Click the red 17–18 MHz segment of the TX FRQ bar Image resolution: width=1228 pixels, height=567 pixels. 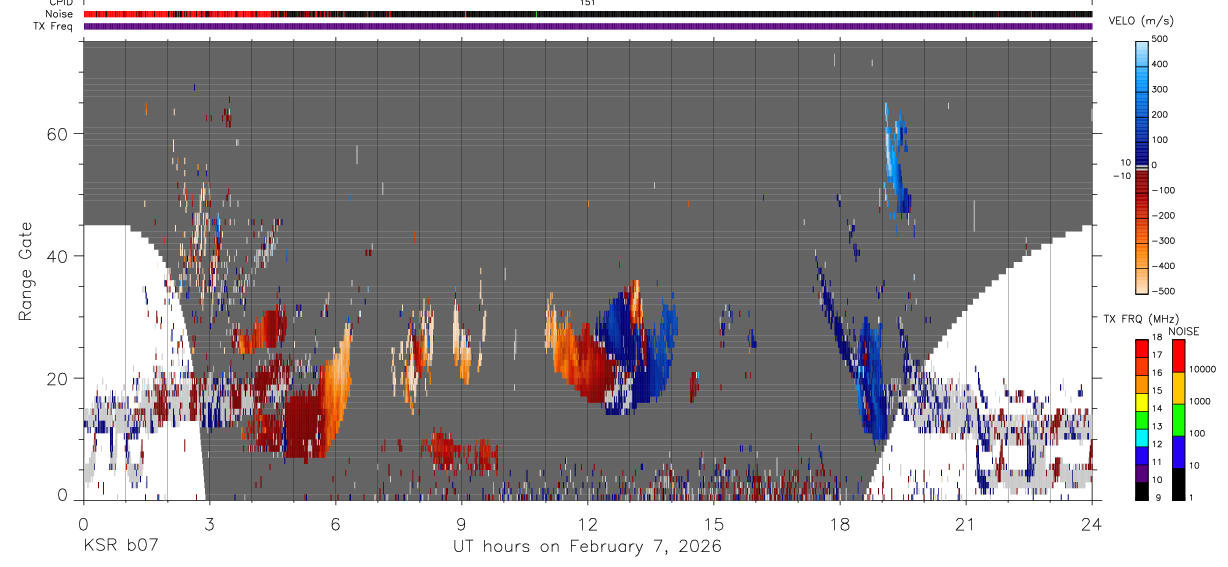coord(1141,348)
